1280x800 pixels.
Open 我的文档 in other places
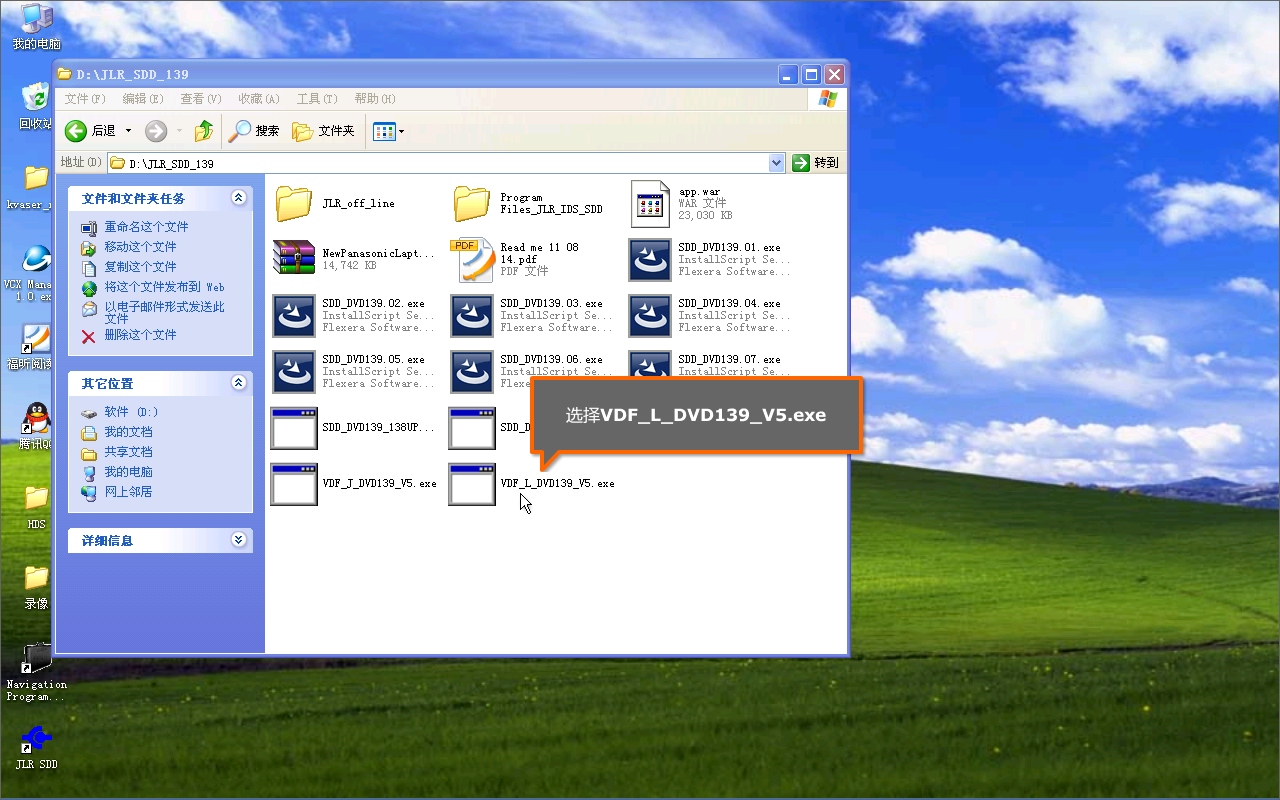[x=128, y=432]
